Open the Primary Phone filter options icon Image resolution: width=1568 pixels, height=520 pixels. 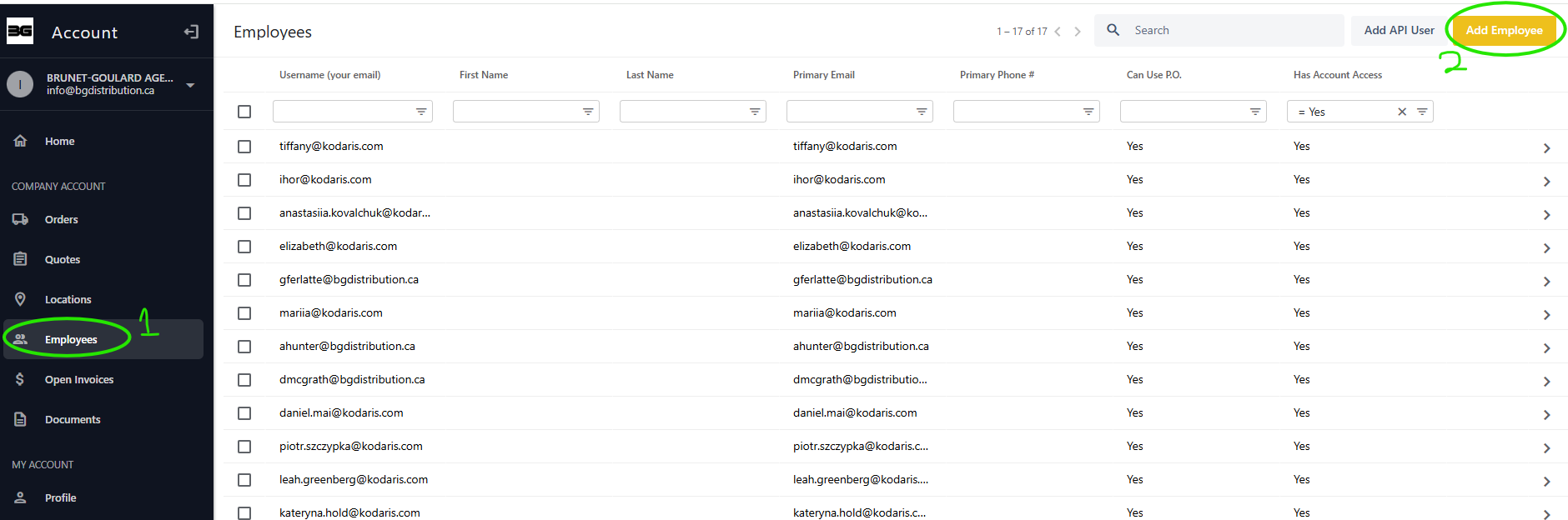pyautogui.click(x=1088, y=112)
